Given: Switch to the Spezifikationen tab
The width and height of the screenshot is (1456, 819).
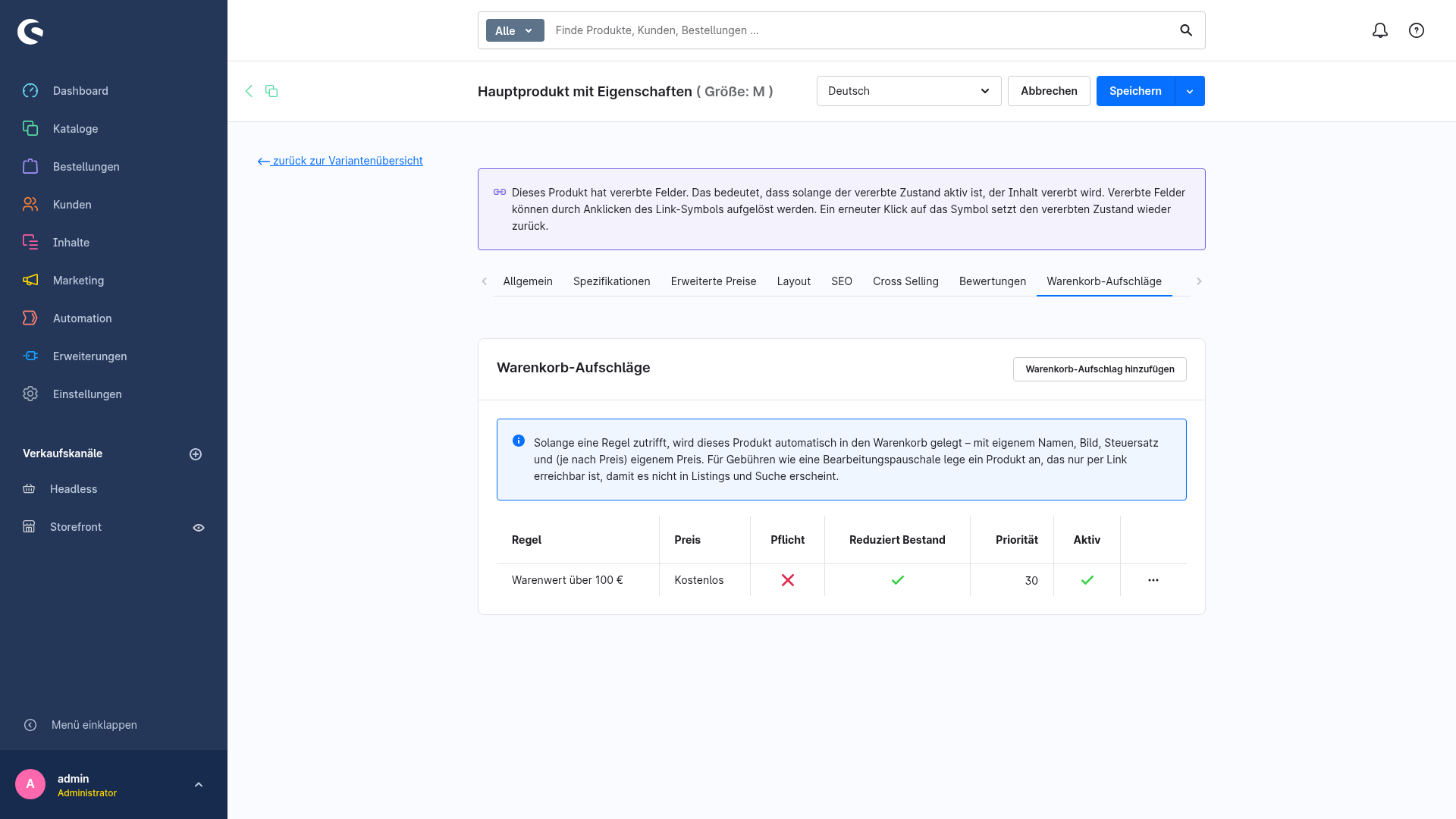Looking at the screenshot, I should pos(612,281).
